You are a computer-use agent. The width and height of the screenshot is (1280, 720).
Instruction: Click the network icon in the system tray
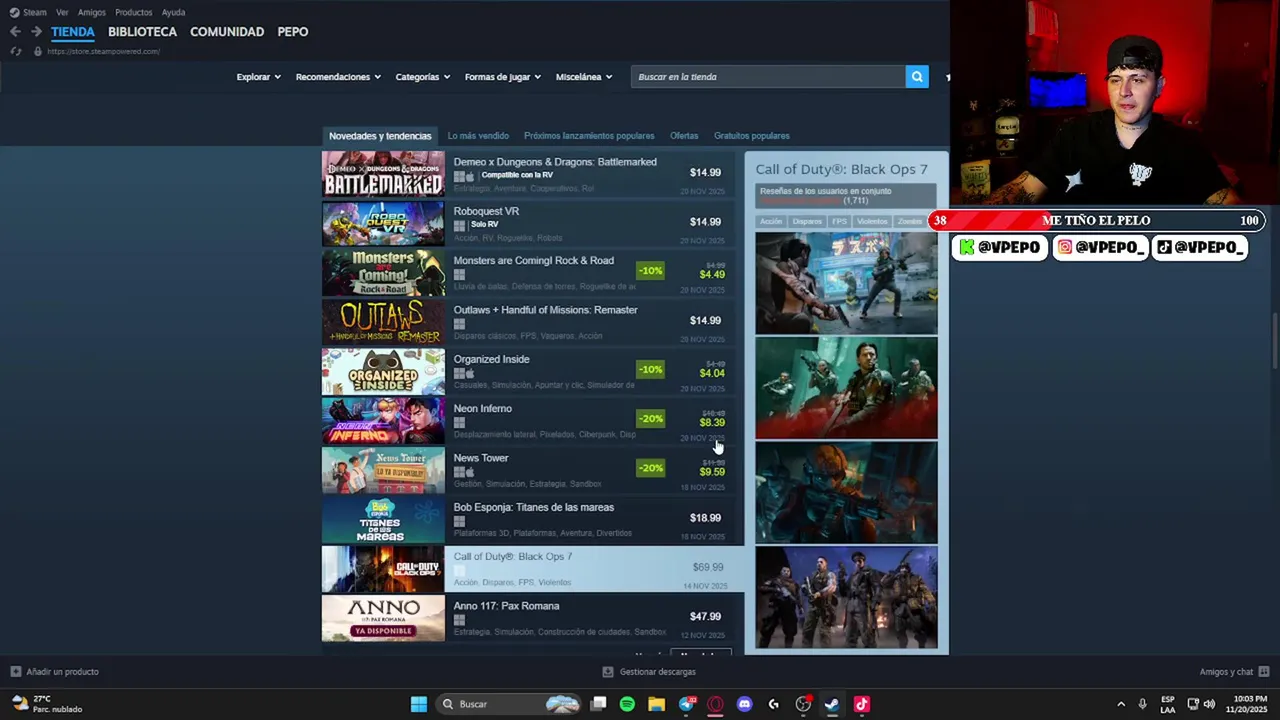1193,704
